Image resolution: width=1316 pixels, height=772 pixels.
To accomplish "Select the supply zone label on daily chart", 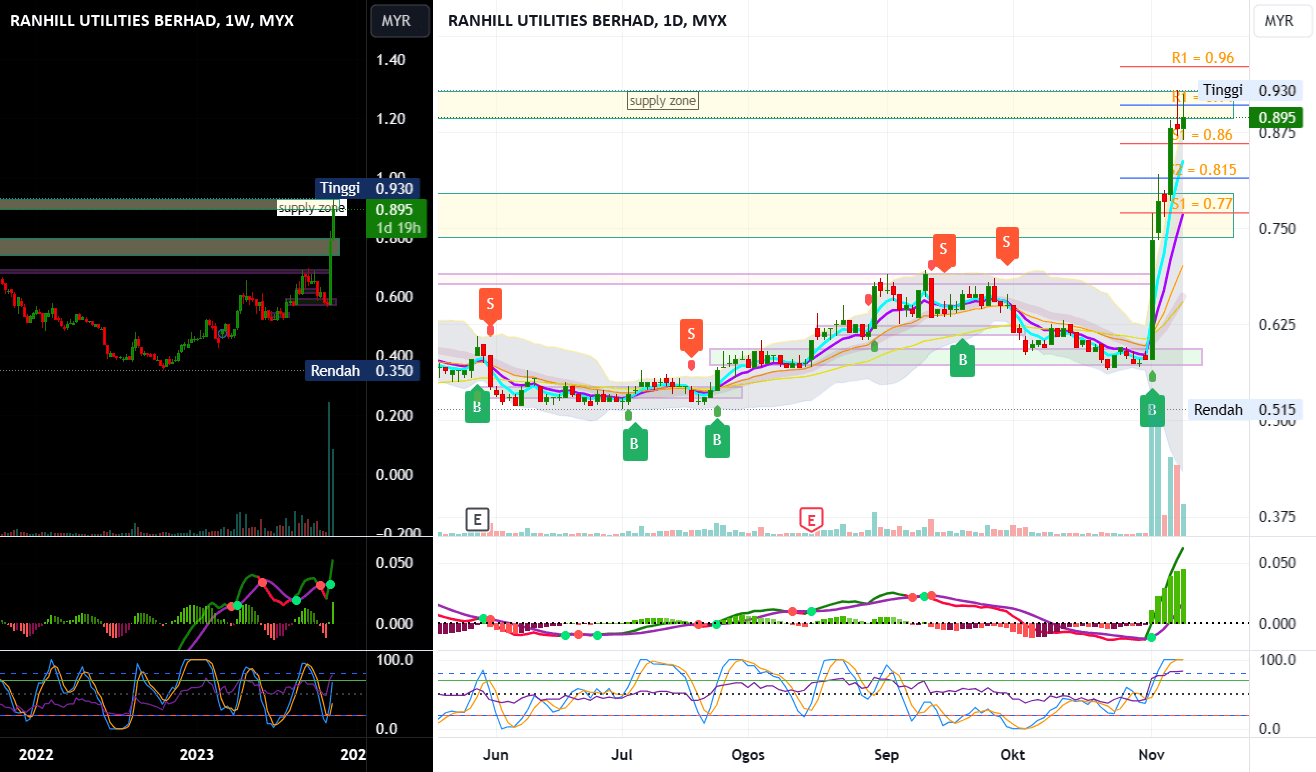I will [x=662, y=101].
